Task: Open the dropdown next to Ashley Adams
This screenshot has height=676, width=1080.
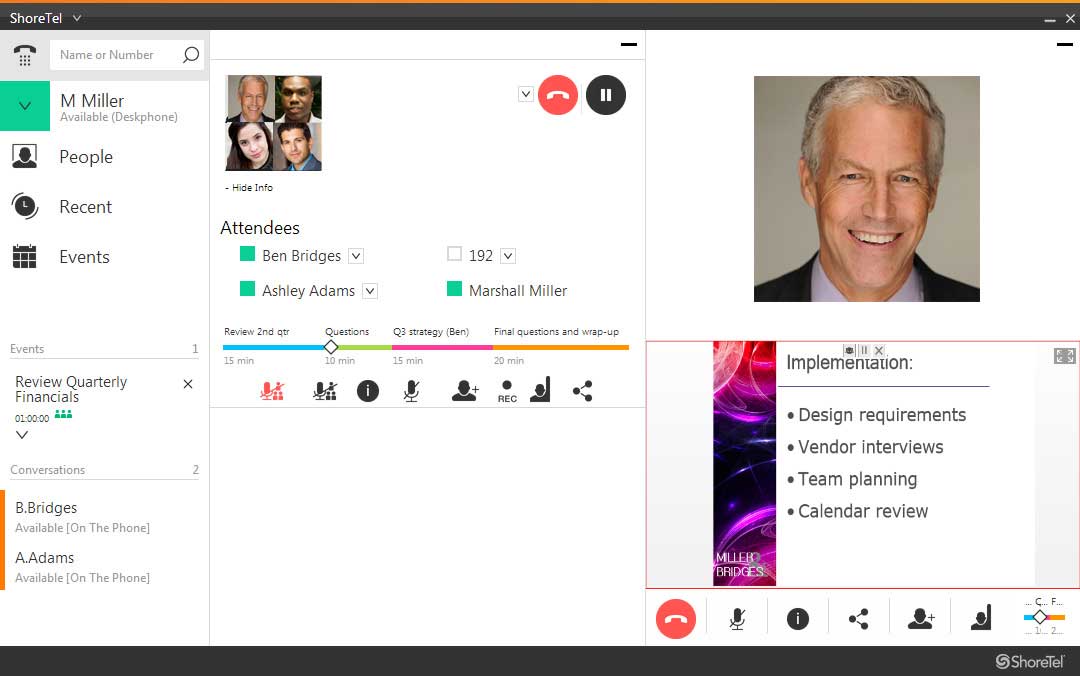Action: pos(370,290)
